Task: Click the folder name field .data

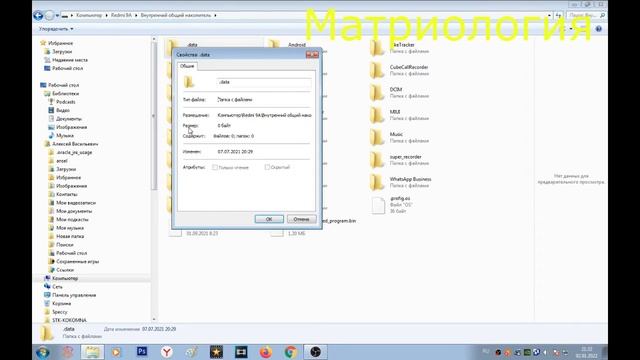Action: [264, 82]
